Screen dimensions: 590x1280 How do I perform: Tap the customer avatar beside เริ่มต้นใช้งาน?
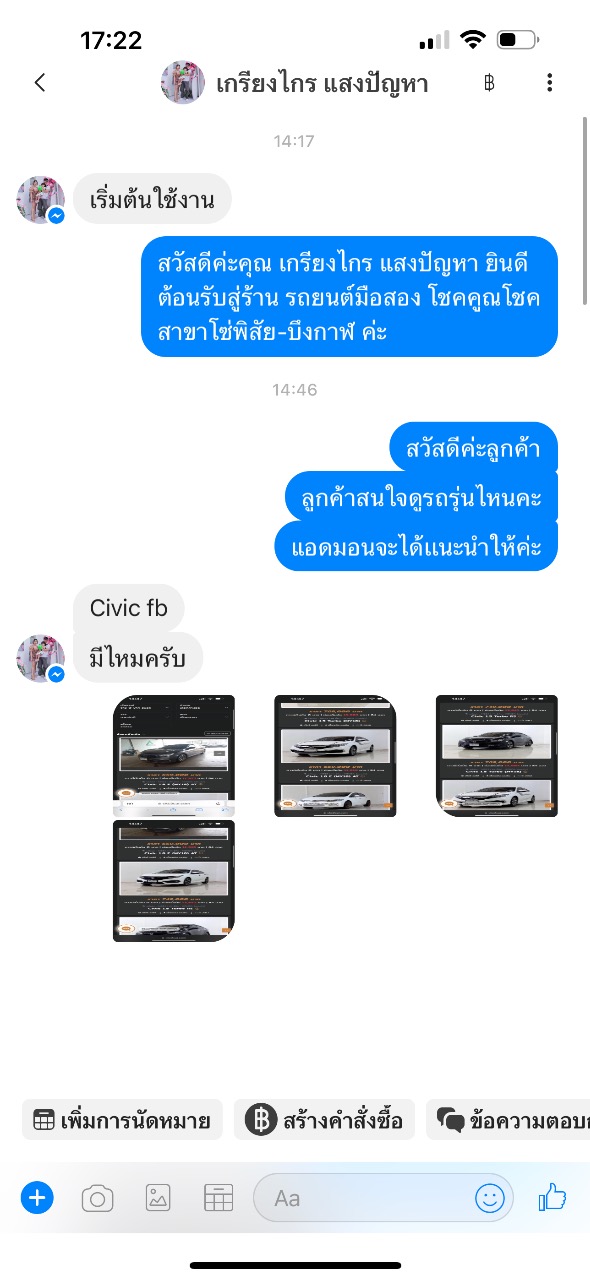click(x=41, y=200)
